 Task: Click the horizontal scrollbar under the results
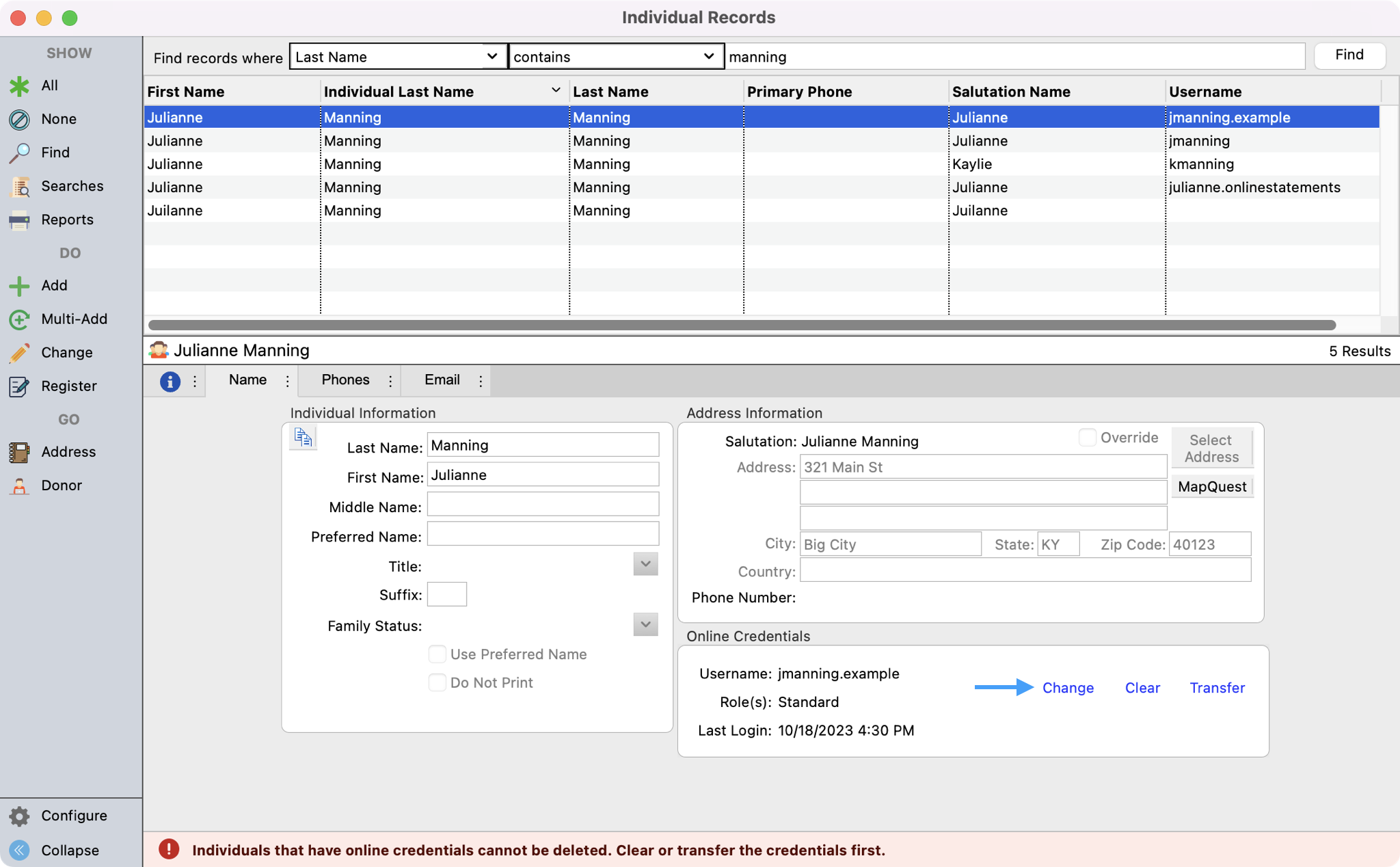[x=741, y=325]
